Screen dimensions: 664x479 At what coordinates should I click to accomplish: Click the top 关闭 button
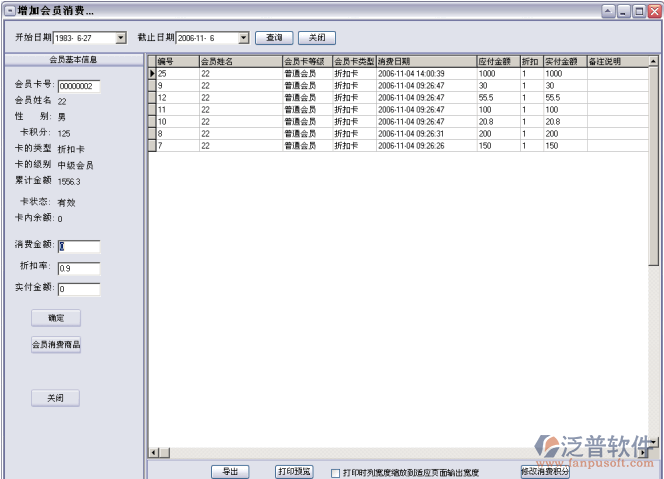pyautogui.click(x=316, y=38)
